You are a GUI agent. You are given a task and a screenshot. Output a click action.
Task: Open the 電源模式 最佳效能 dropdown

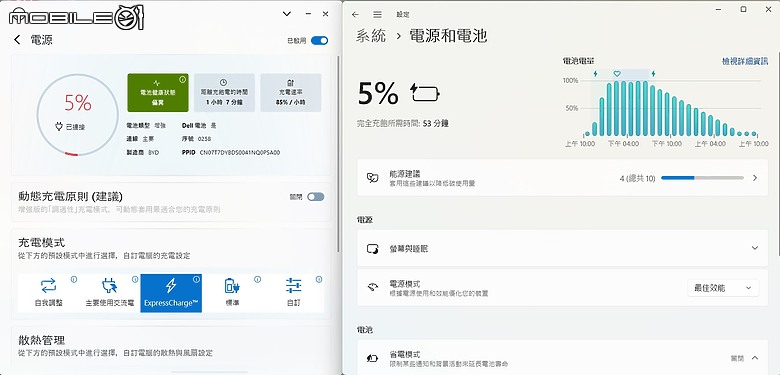[x=723, y=287]
